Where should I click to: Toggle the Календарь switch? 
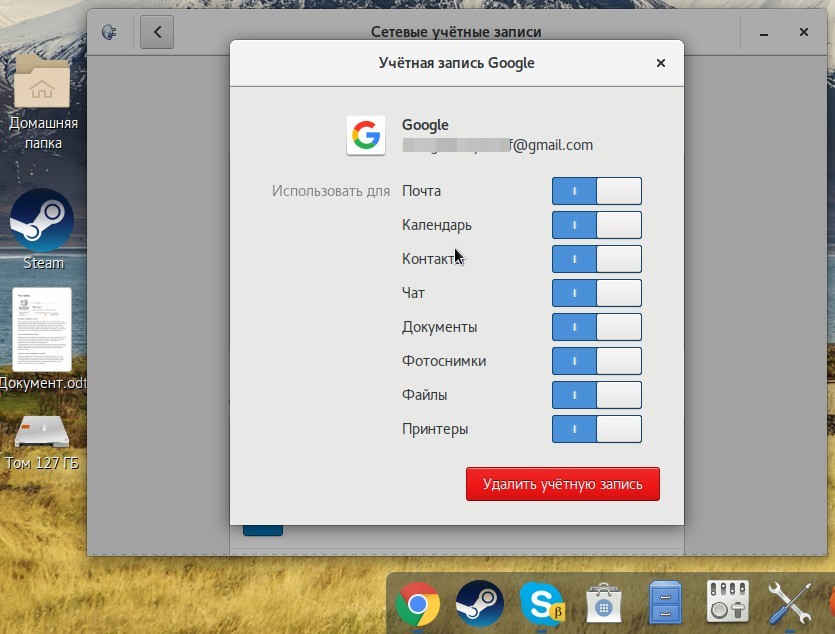pyautogui.click(x=596, y=225)
